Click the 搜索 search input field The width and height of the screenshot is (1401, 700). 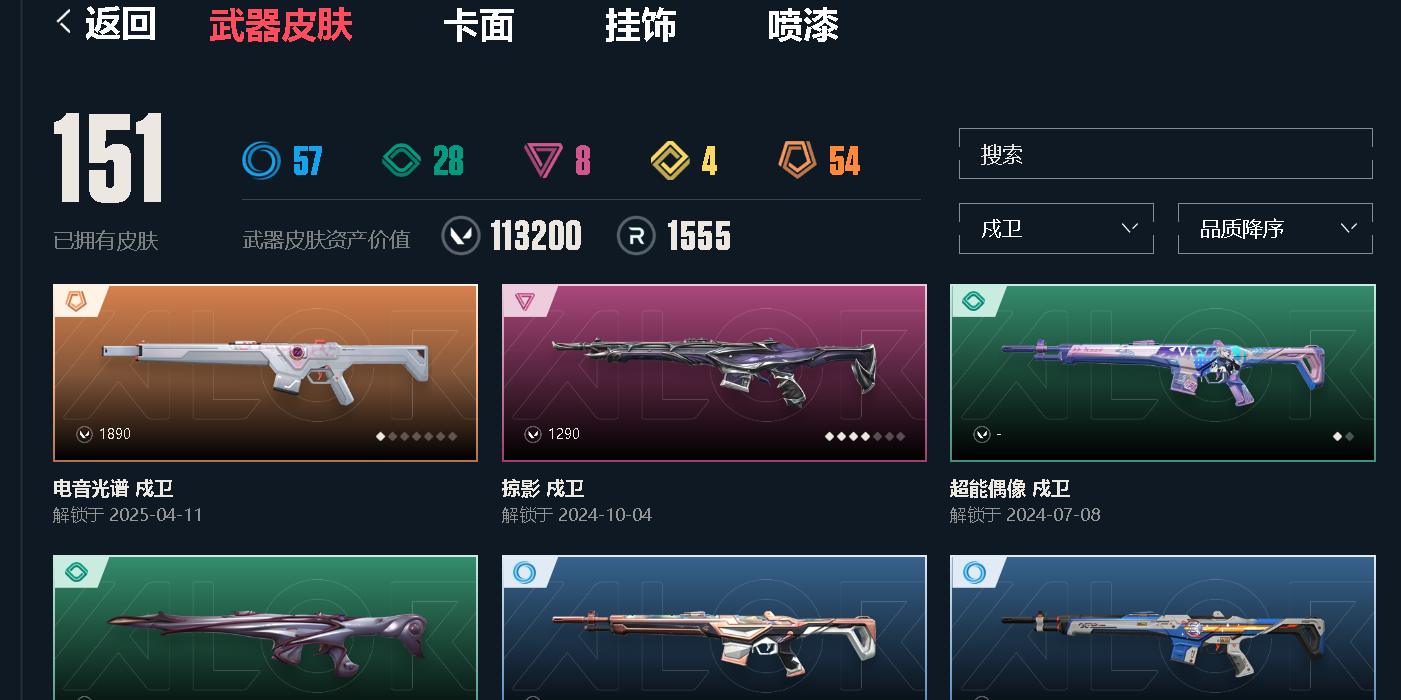(1166, 154)
